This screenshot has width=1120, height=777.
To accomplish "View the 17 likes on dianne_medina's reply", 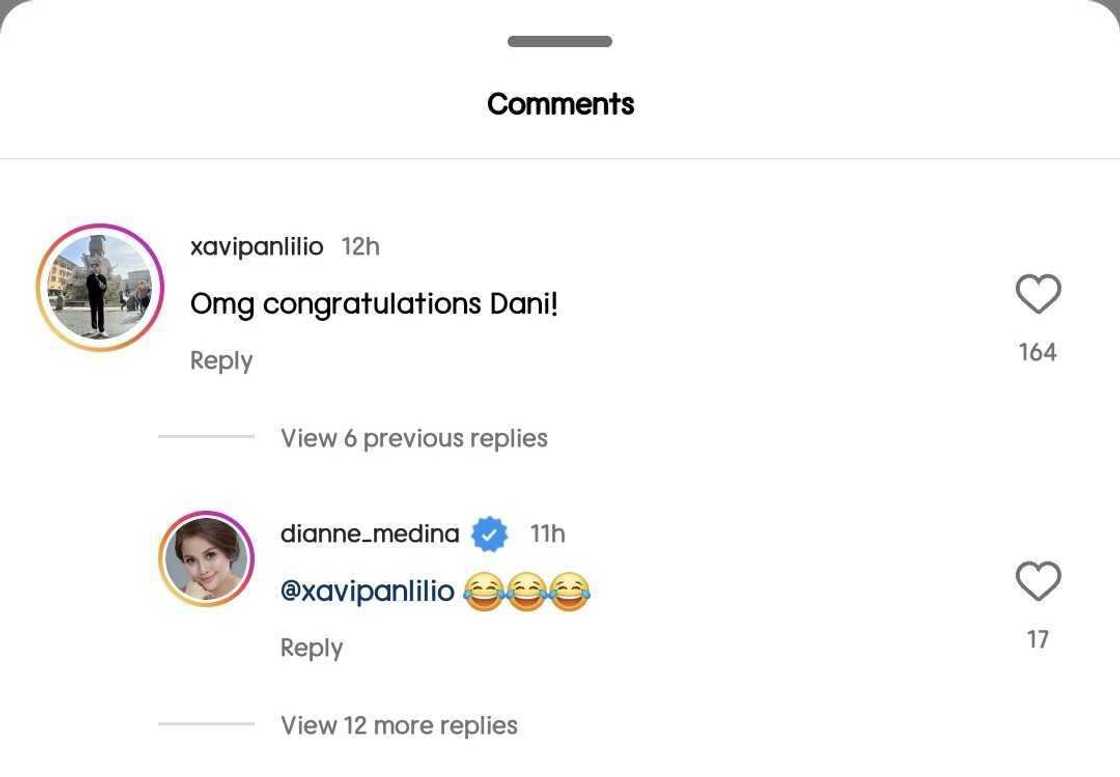I will 1037,639.
